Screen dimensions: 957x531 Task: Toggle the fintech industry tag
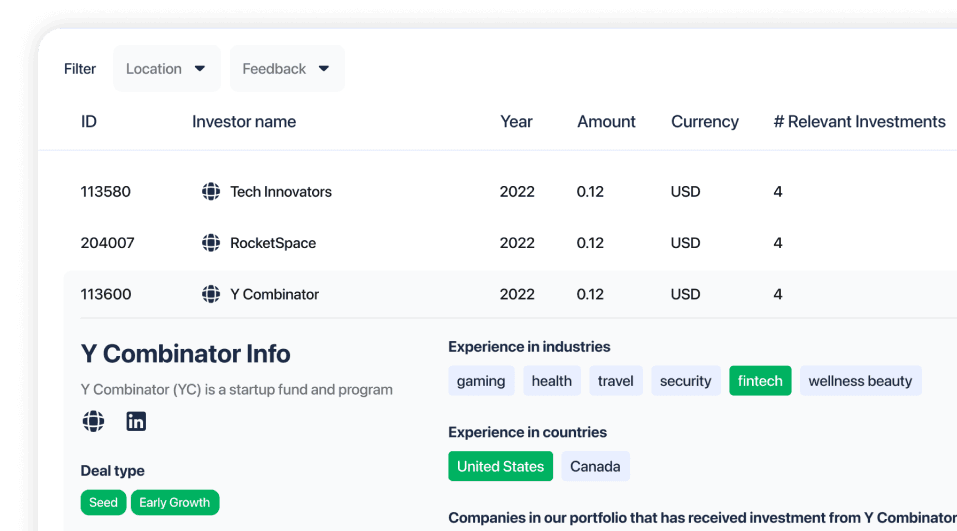pos(760,381)
